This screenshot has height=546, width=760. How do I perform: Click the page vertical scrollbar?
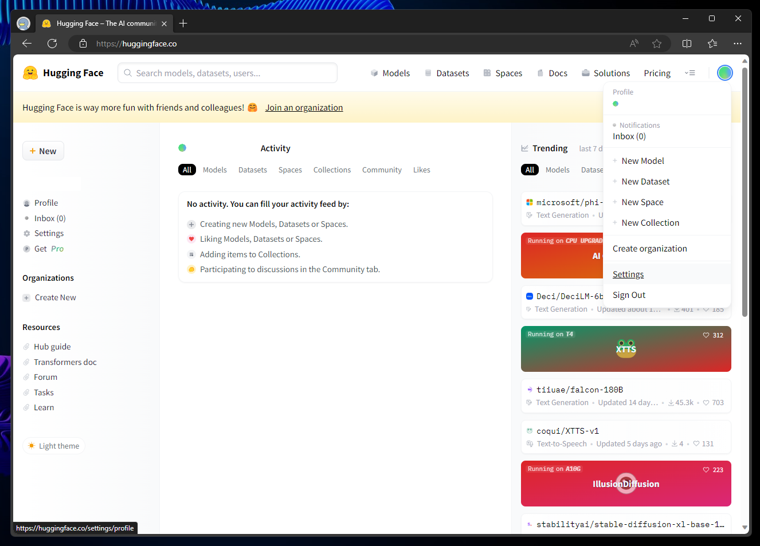pyautogui.click(x=744, y=192)
